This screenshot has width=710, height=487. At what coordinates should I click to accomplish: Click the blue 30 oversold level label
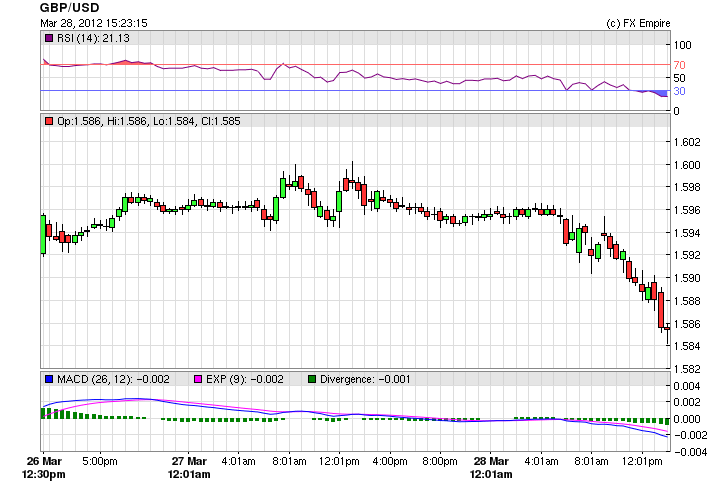coord(679,91)
